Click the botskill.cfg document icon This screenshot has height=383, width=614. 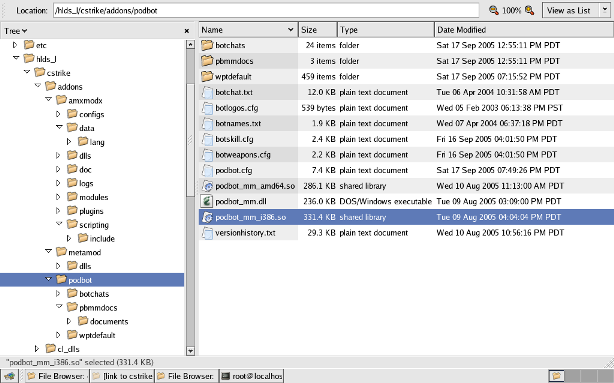pyautogui.click(x=207, y=139)
